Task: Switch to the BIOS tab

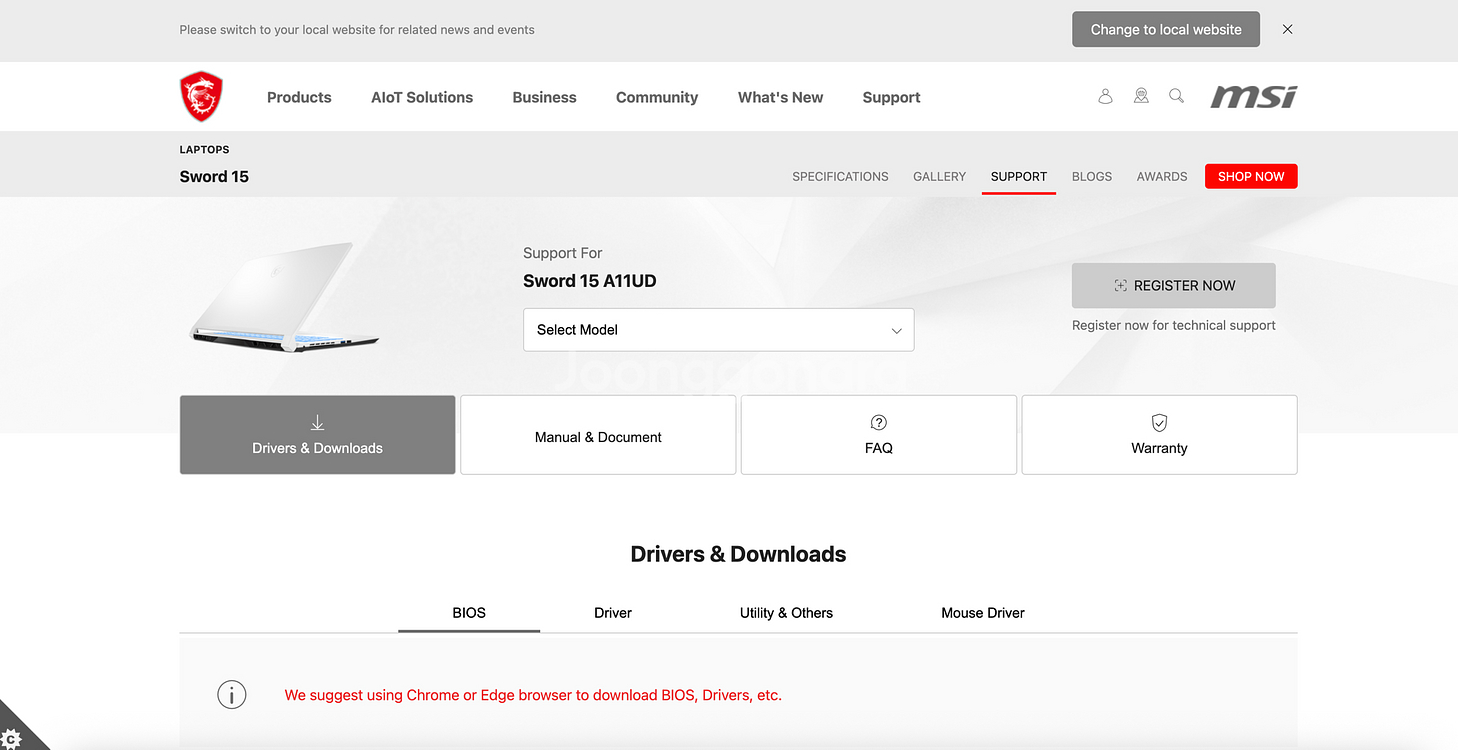Action: pos(469,613)
